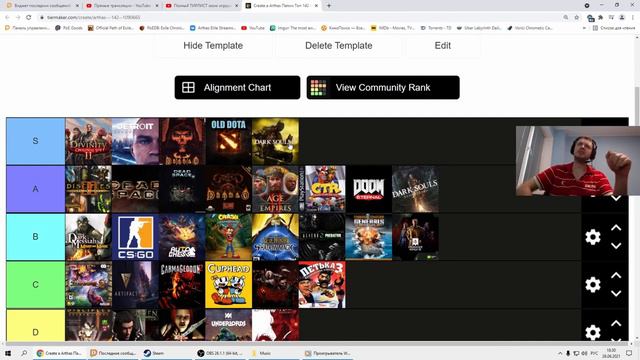Select the Artifact cover in C tier

coord(136,284)
